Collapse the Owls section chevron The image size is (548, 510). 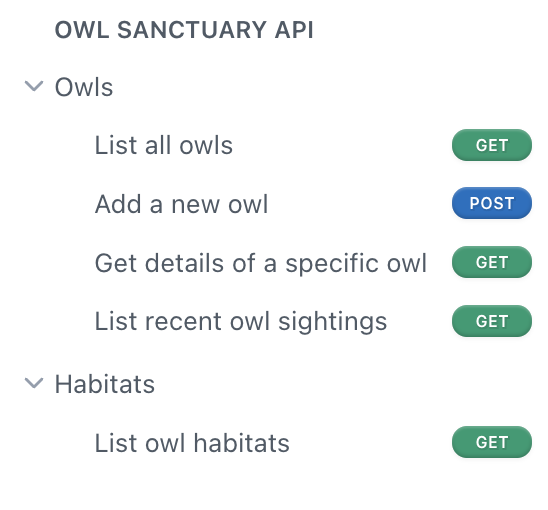[34, 86]
